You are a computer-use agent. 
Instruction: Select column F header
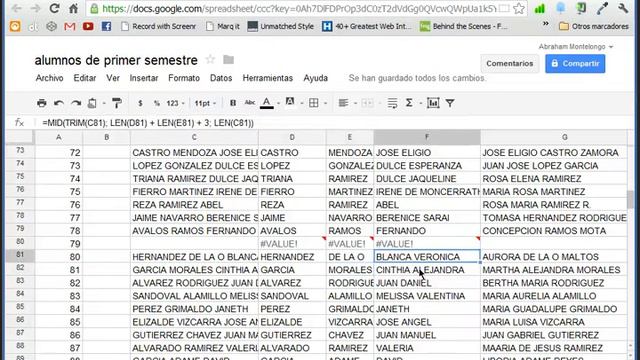pyautogui.click(x=427, y=137)
